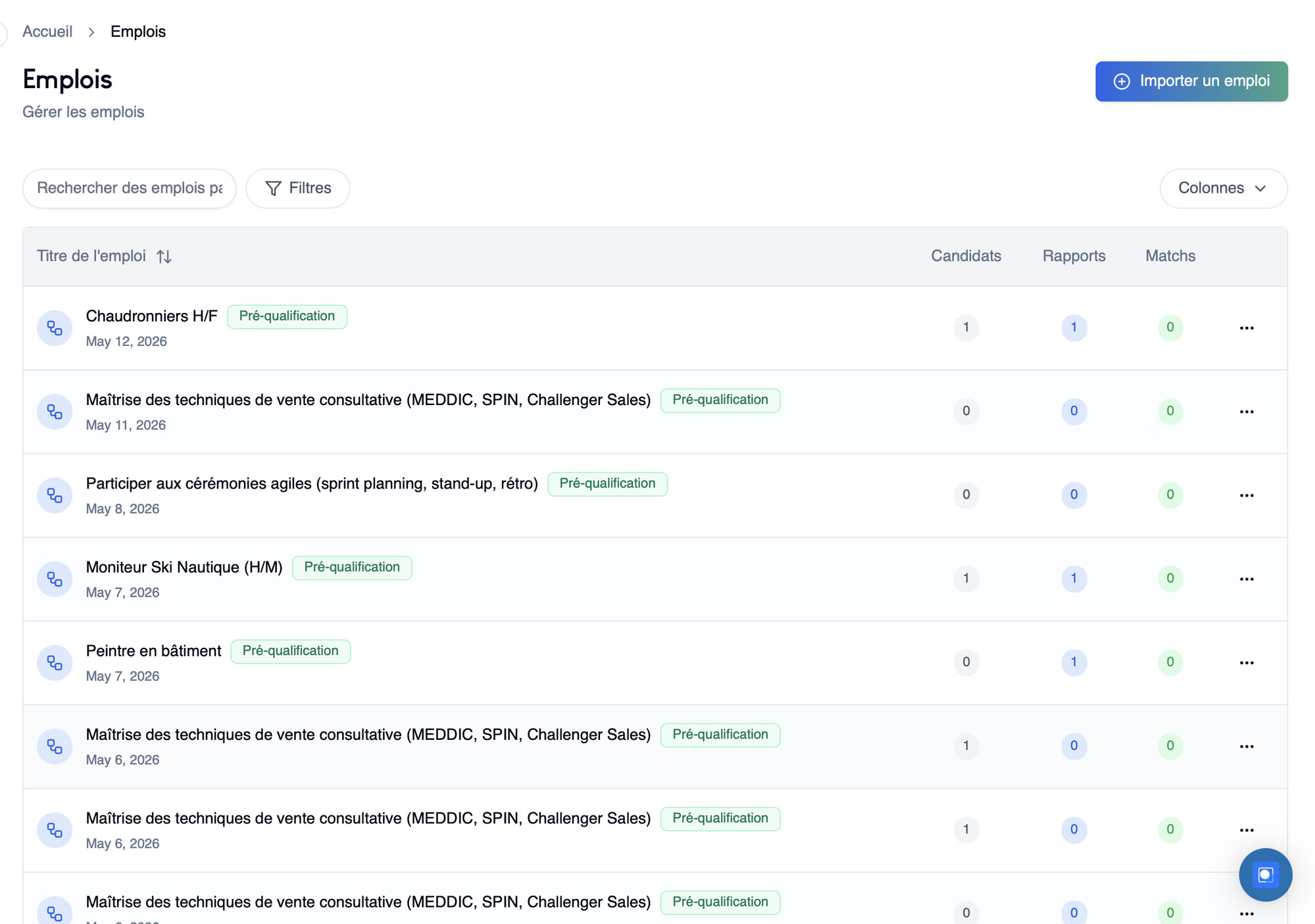The height and width of the screenshot is (924, 1315).
Task: Click Rapports count for Chaudronniers H/F
Action: coord(1074,328)
